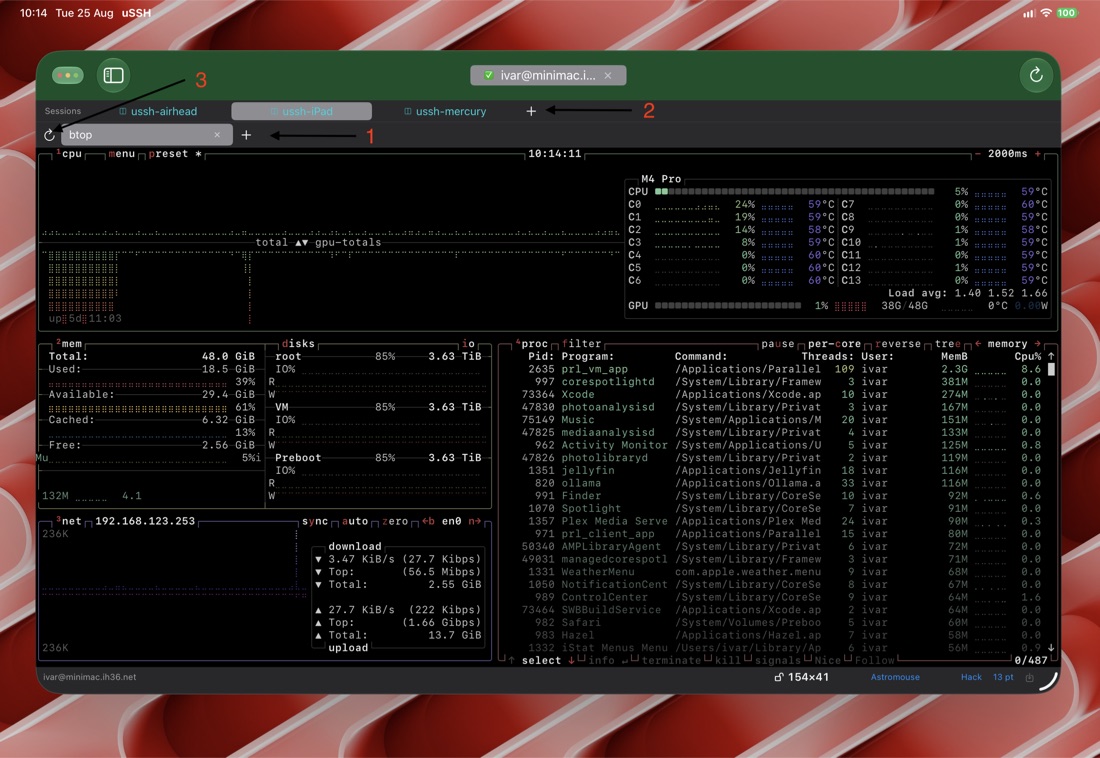Click the total gpu-totals graph selector
Image resolution: width=1100 pixels, height=758 pixels.
318,242
